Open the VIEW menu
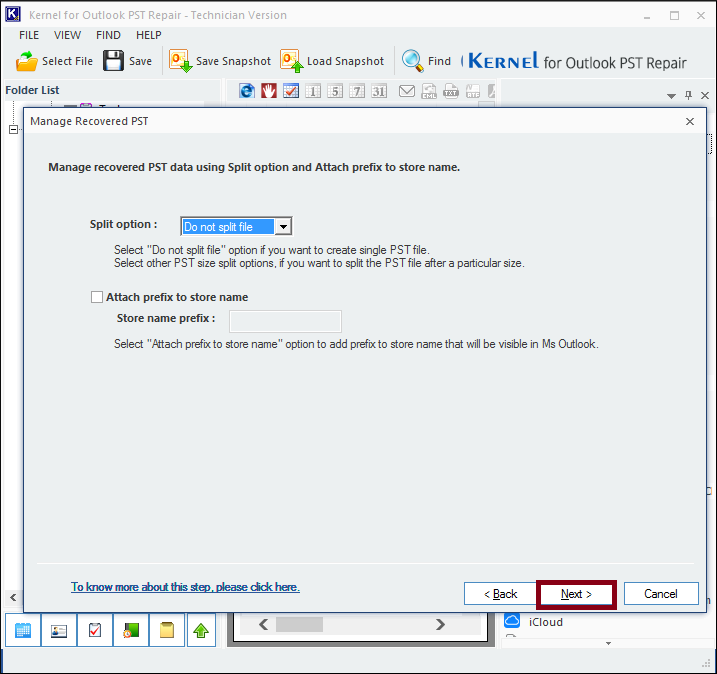This screenshot has width=717, height=674. pyautogui.click(x=67, y=35)
